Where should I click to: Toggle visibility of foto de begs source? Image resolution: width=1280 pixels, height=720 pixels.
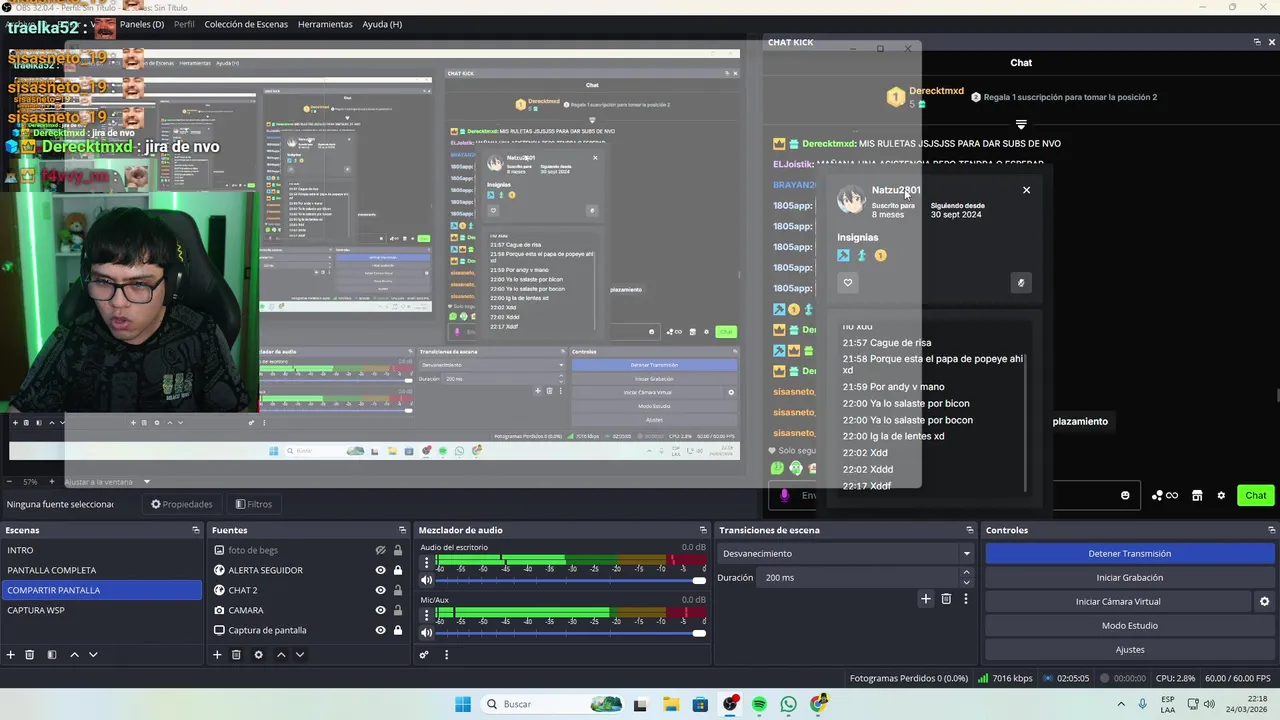click(x=380, y=550)
